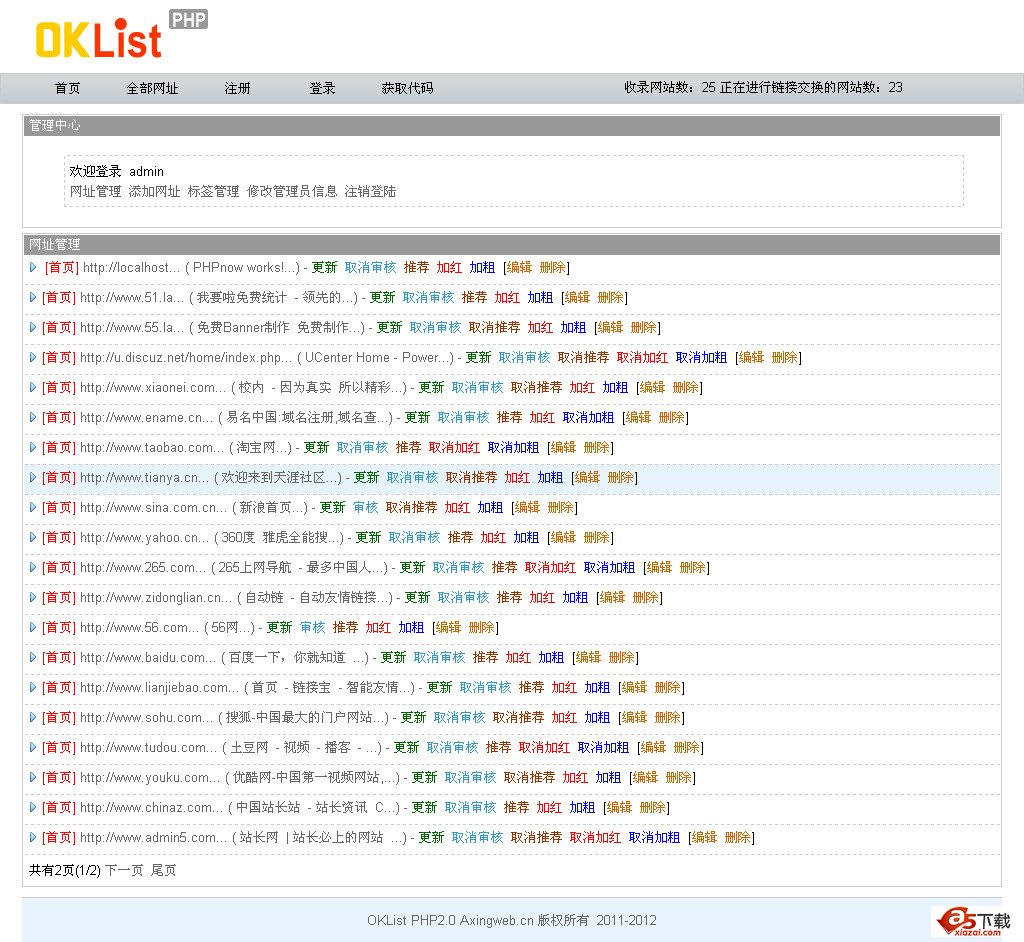
Task: Jump to 尾页 in pagination
Action: (x=163, y=870)
